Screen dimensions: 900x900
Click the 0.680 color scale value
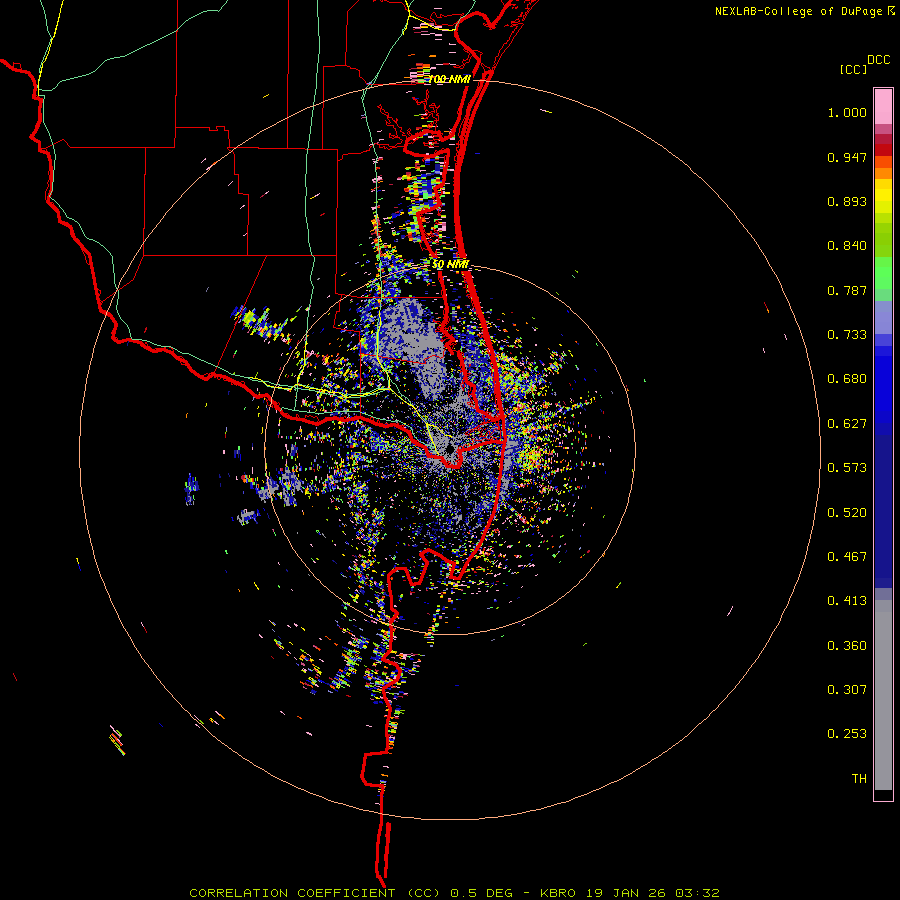847,379
